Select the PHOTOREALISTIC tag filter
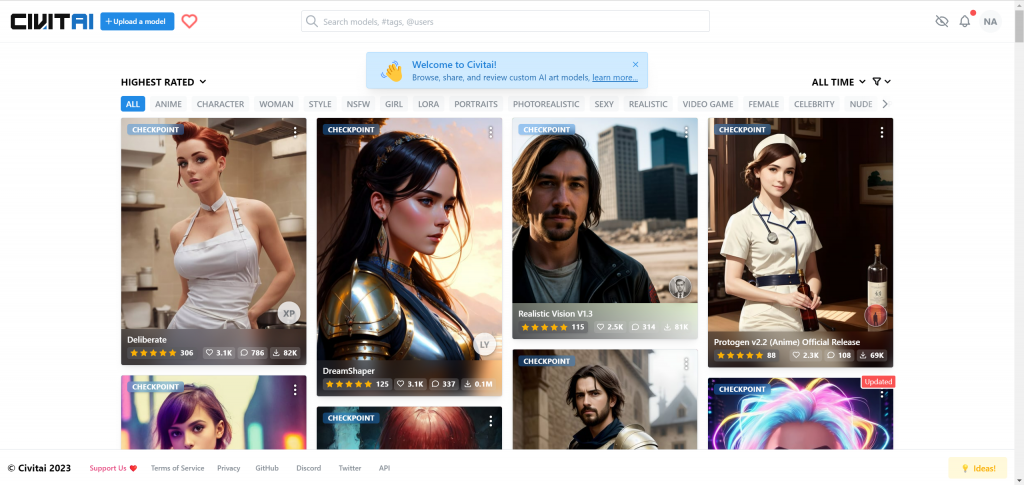 coord(546,104)
